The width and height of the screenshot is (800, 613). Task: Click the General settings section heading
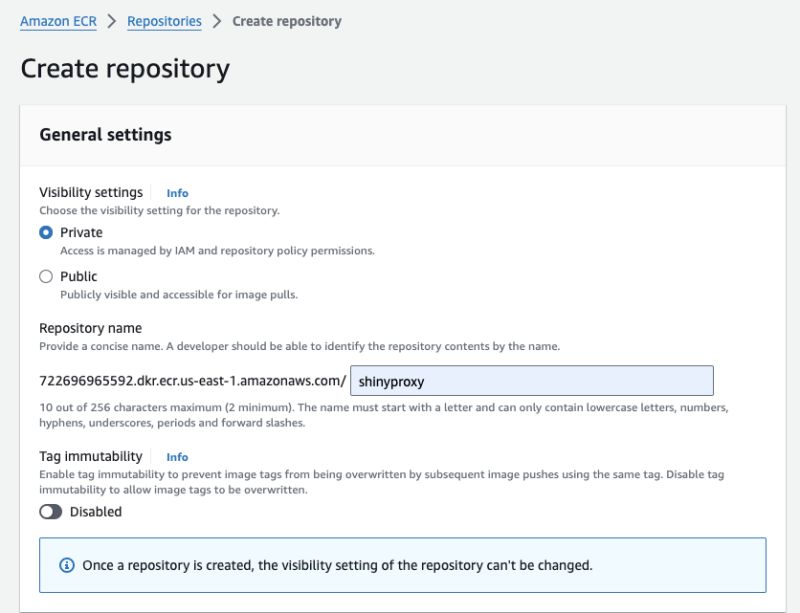click(x=105, y=136)
